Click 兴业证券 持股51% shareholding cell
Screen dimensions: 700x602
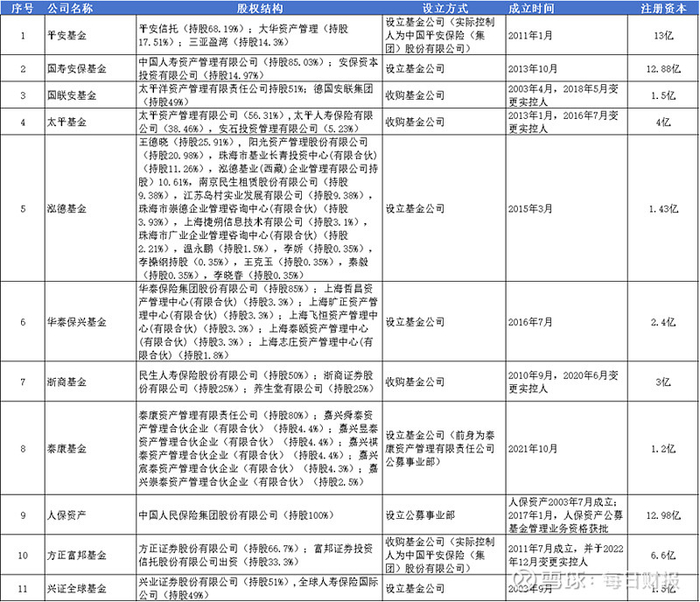pyautogui.click(x=259, y=588)
